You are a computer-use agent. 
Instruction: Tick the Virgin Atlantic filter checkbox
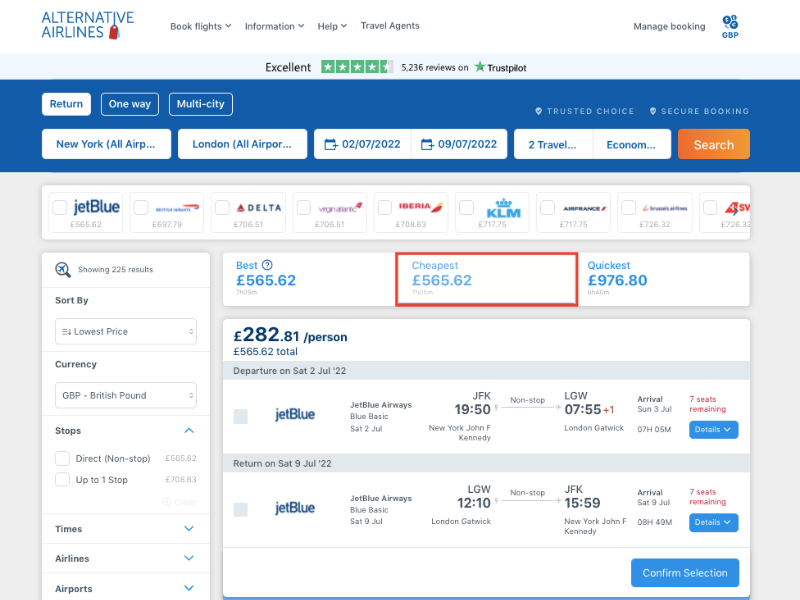304,208
